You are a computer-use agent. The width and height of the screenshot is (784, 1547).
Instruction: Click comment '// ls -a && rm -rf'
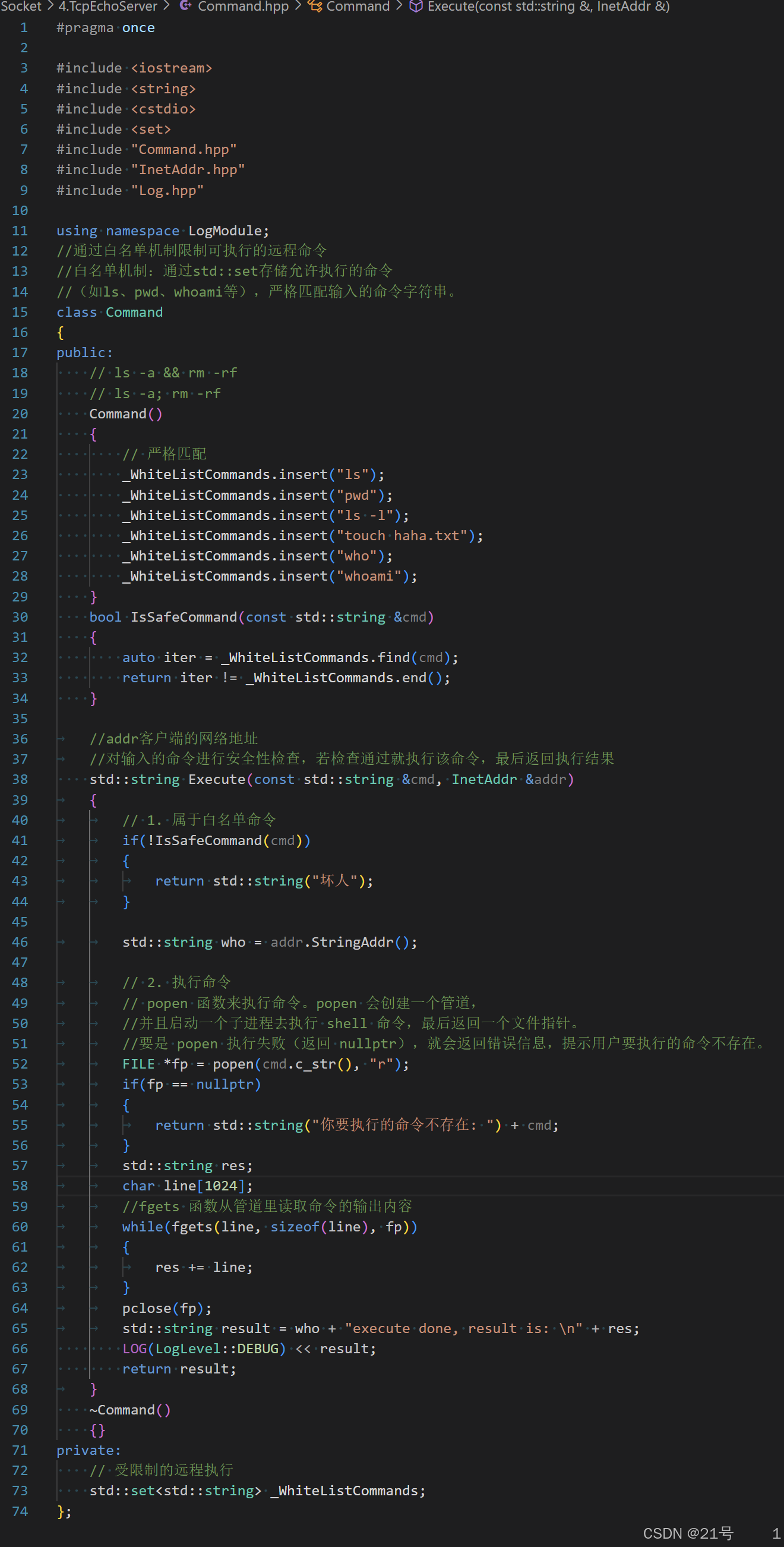click(x=163, y=373)
